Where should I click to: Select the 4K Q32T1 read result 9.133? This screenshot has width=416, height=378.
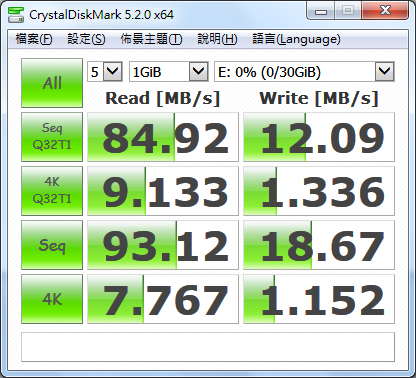click(x=163, y=191)
